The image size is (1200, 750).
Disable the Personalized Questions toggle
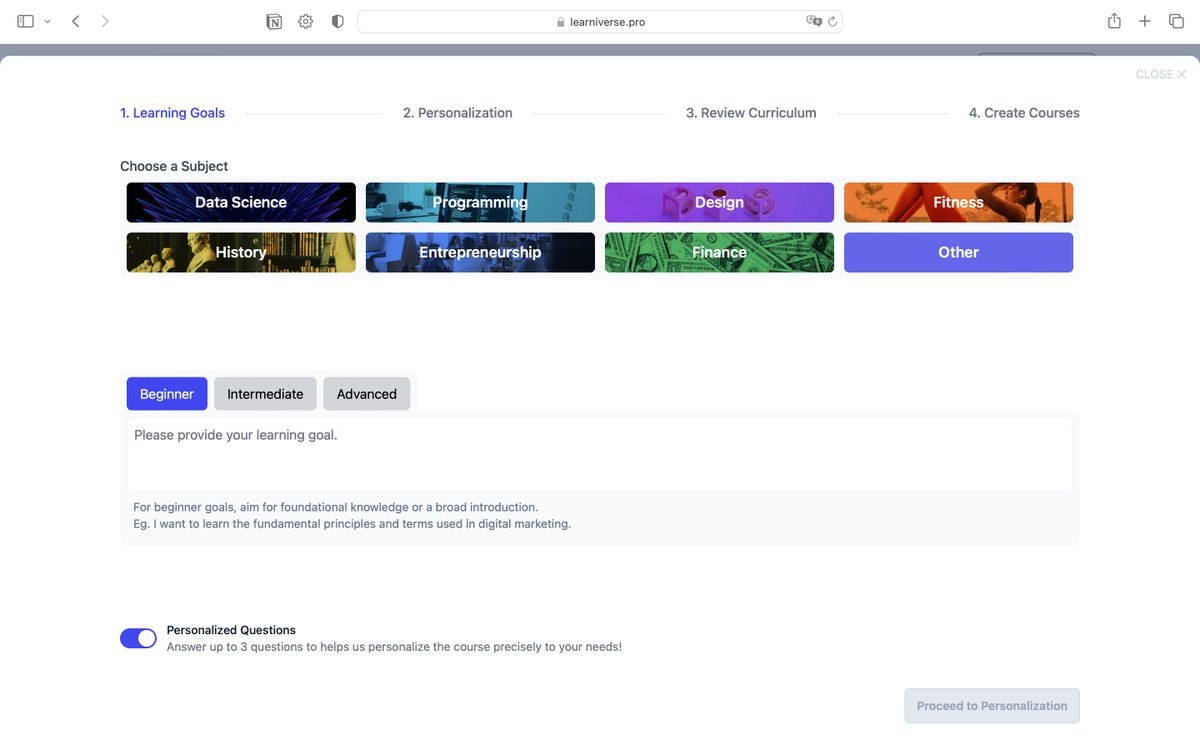138,638
